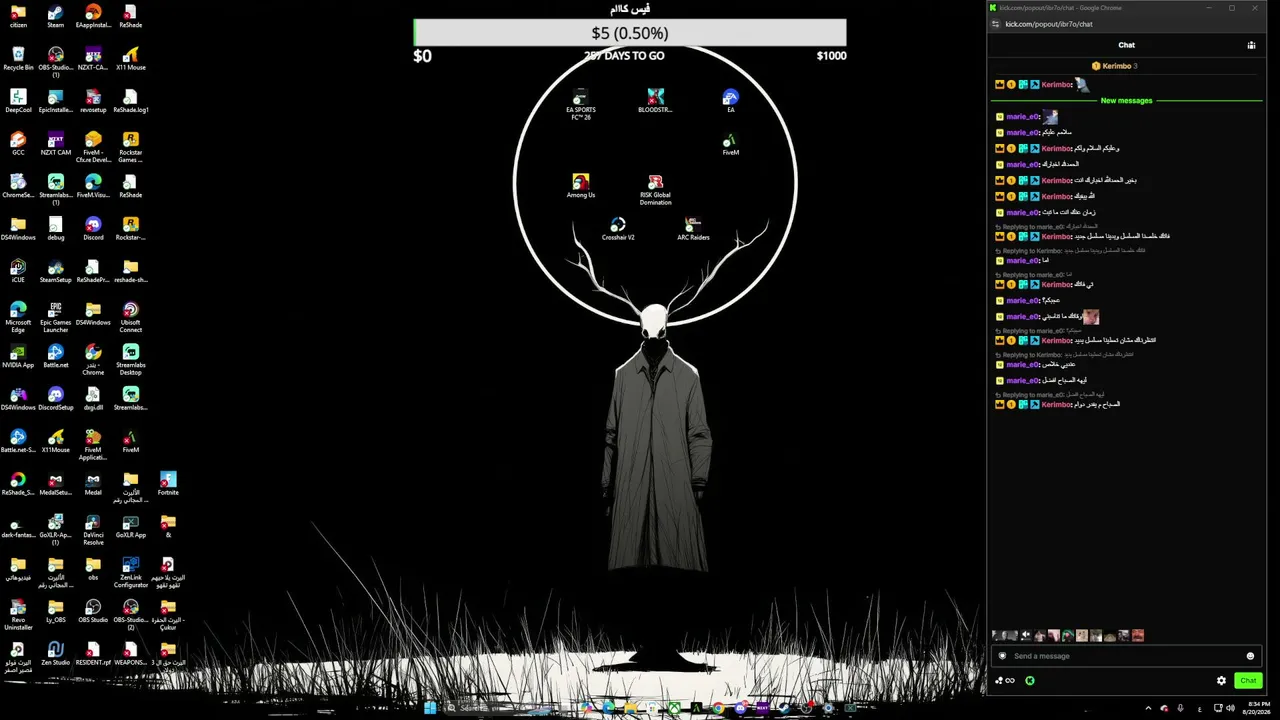Open the dxgi.dll file on the desktop
The height and width of the screenshot is (720, 1280).
point(93,399)
